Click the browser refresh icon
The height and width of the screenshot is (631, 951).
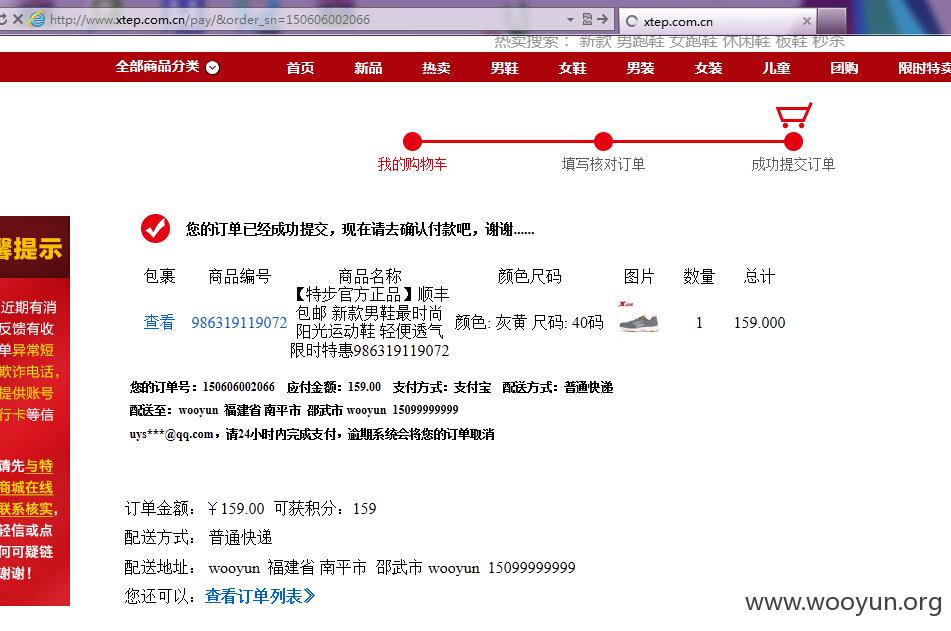tap(2, 19)
